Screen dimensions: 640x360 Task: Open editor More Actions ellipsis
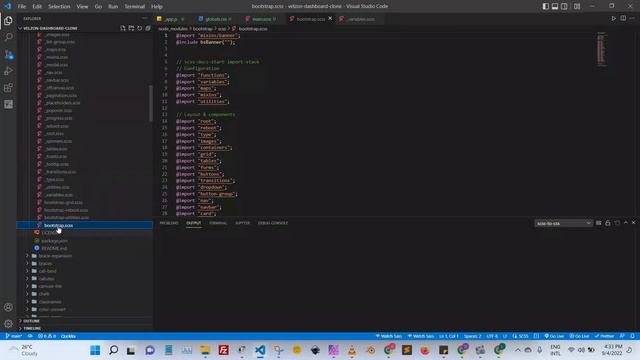point(632,18)
